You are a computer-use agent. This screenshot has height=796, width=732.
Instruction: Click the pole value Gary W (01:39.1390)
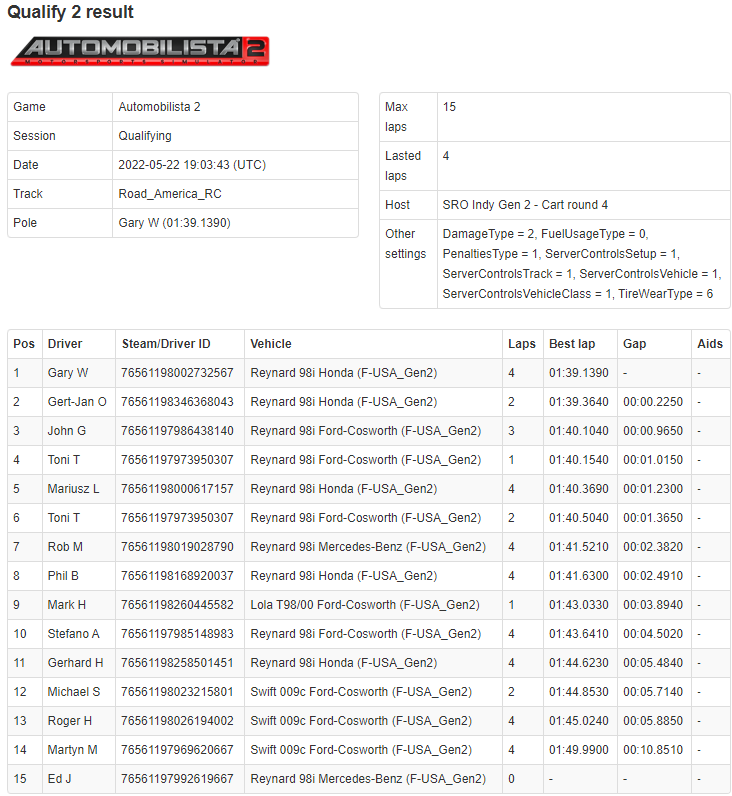175,223
